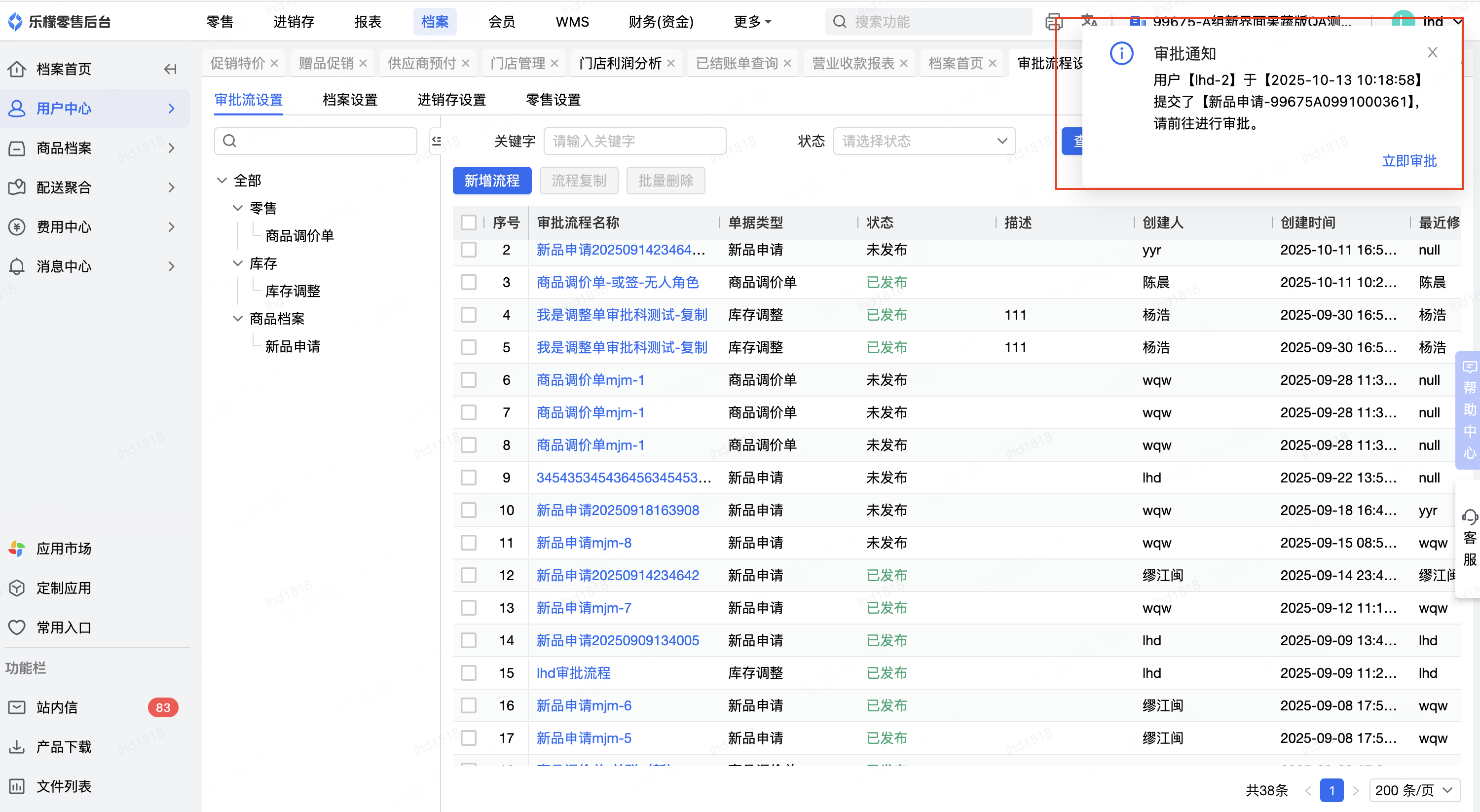Image resolution: width=1480 pixels, height=812 pixels.
Task: Collapse the 库存 tree node
Action: click(238, 263)
